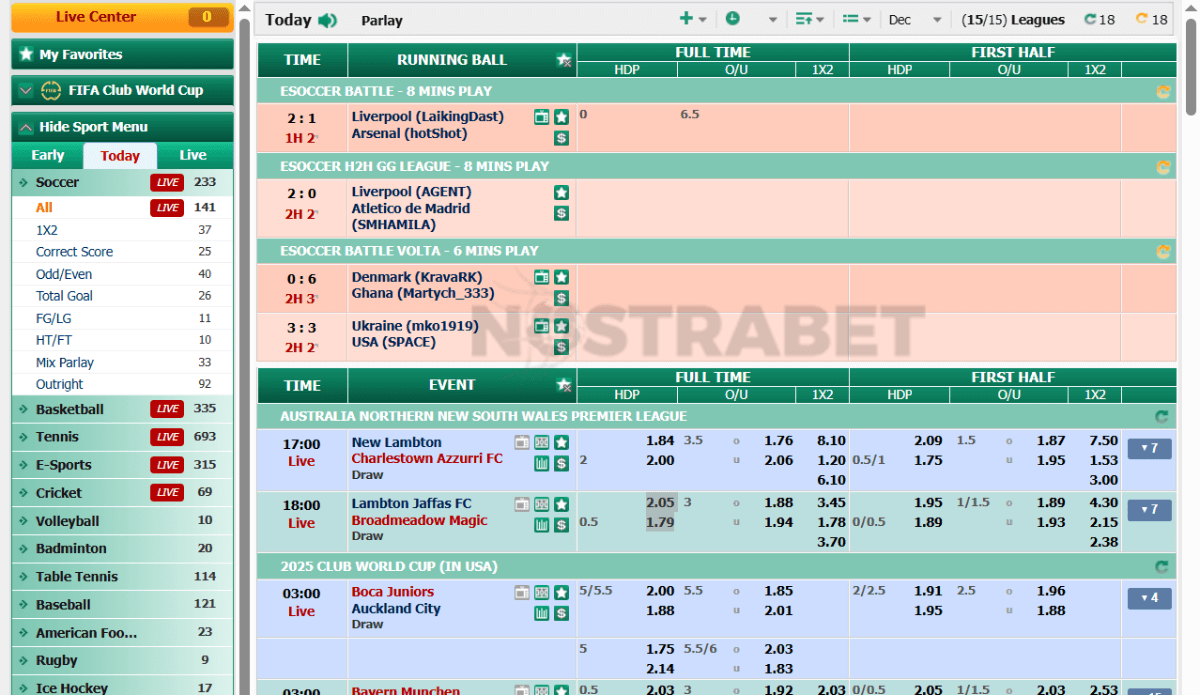Viewport: 1200px width, 695px height.
Task: Expand the Basketball sport in sidebar
Action: click(122, 409)
